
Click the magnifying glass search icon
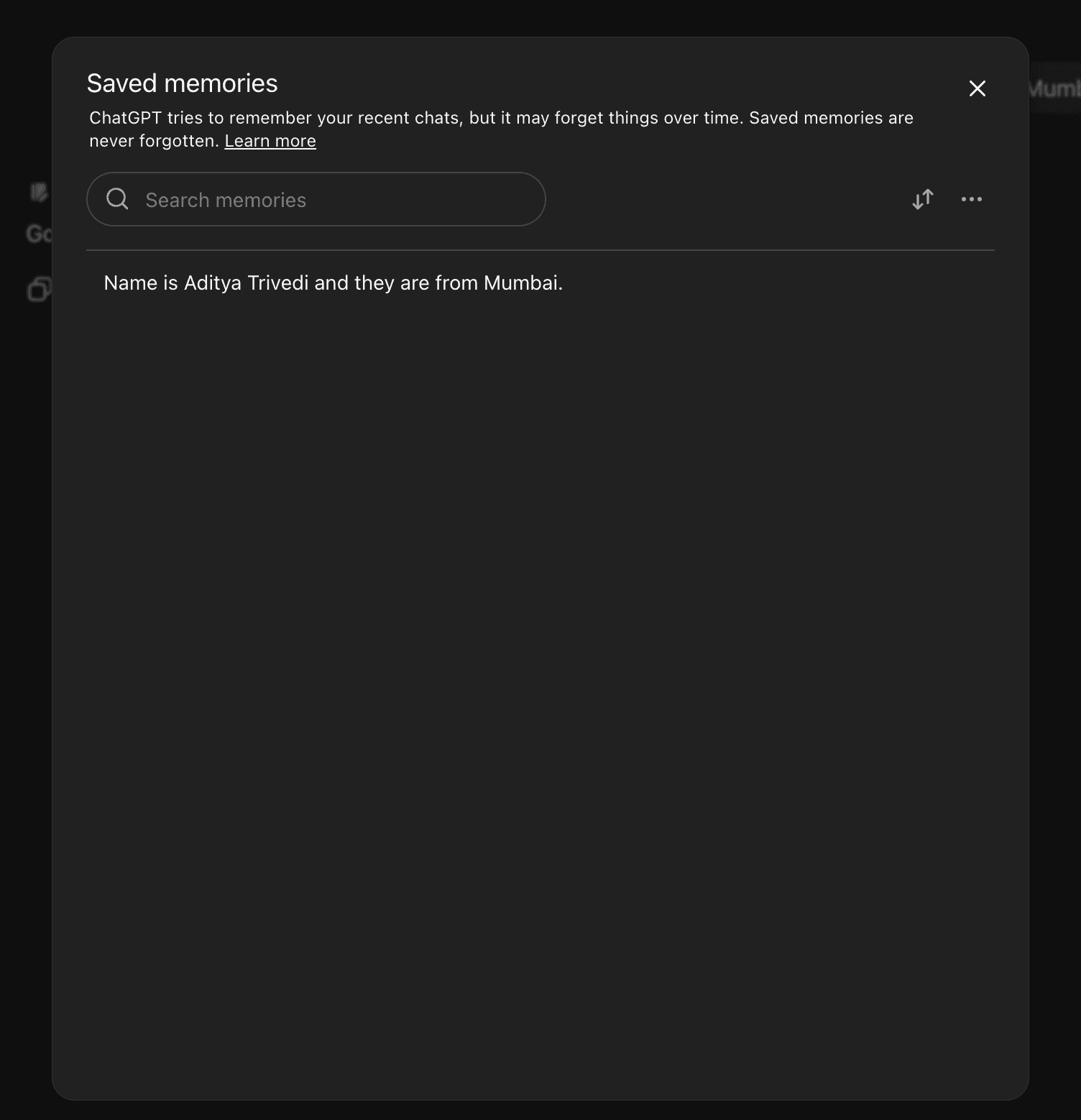point(117,199)
